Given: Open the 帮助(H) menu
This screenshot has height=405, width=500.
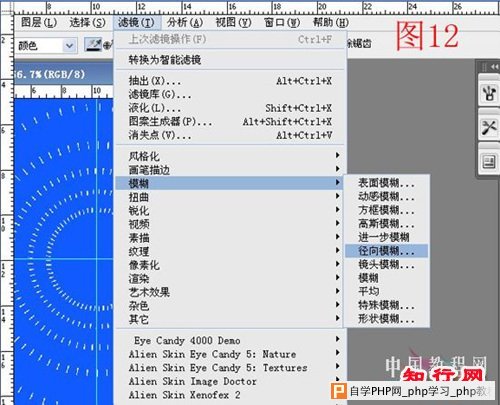Looking at the screenshot, I should pyautogui.click(x=331, y=23).
